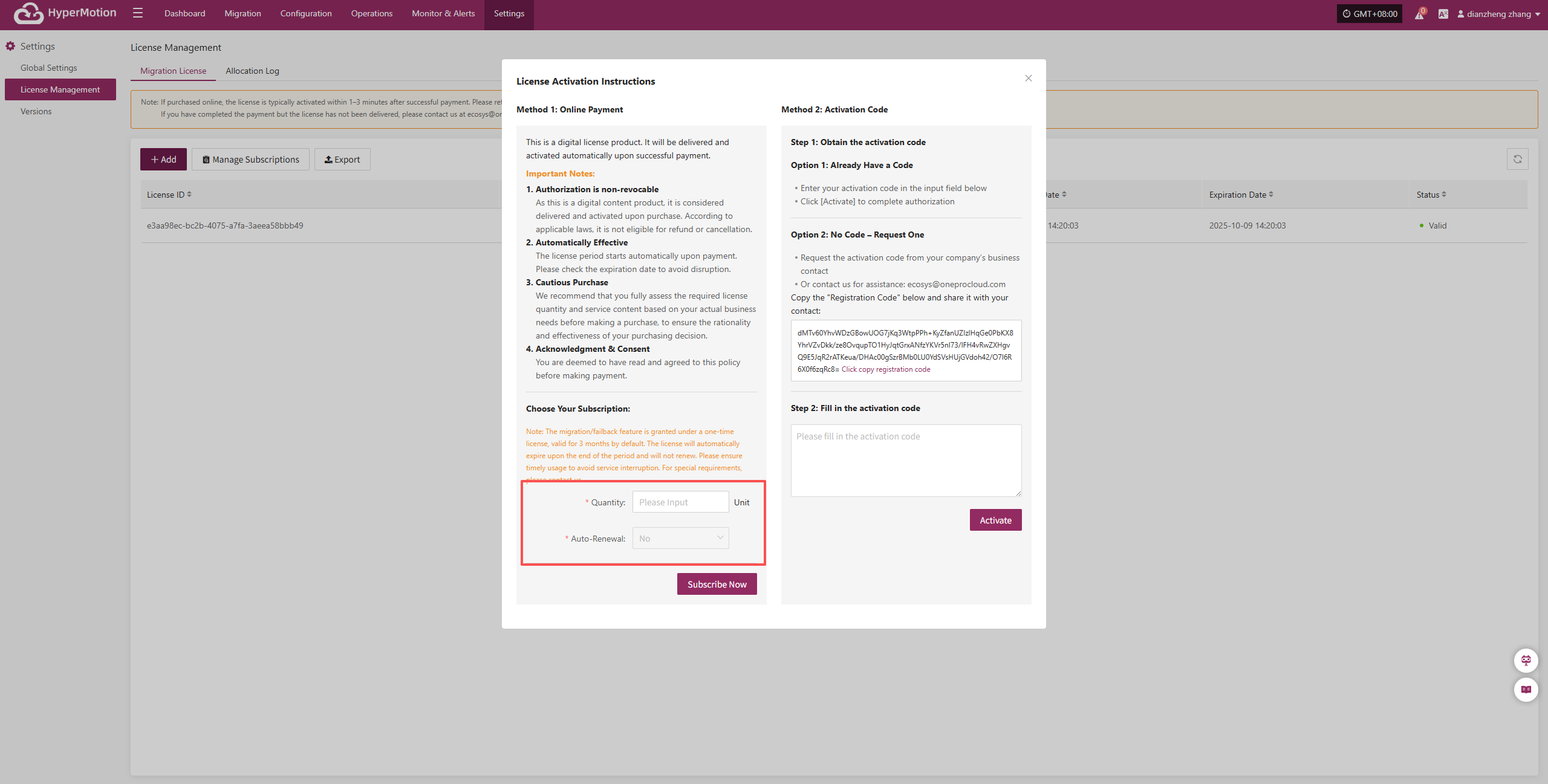Switch to the Migration License tab

(173, 71)
